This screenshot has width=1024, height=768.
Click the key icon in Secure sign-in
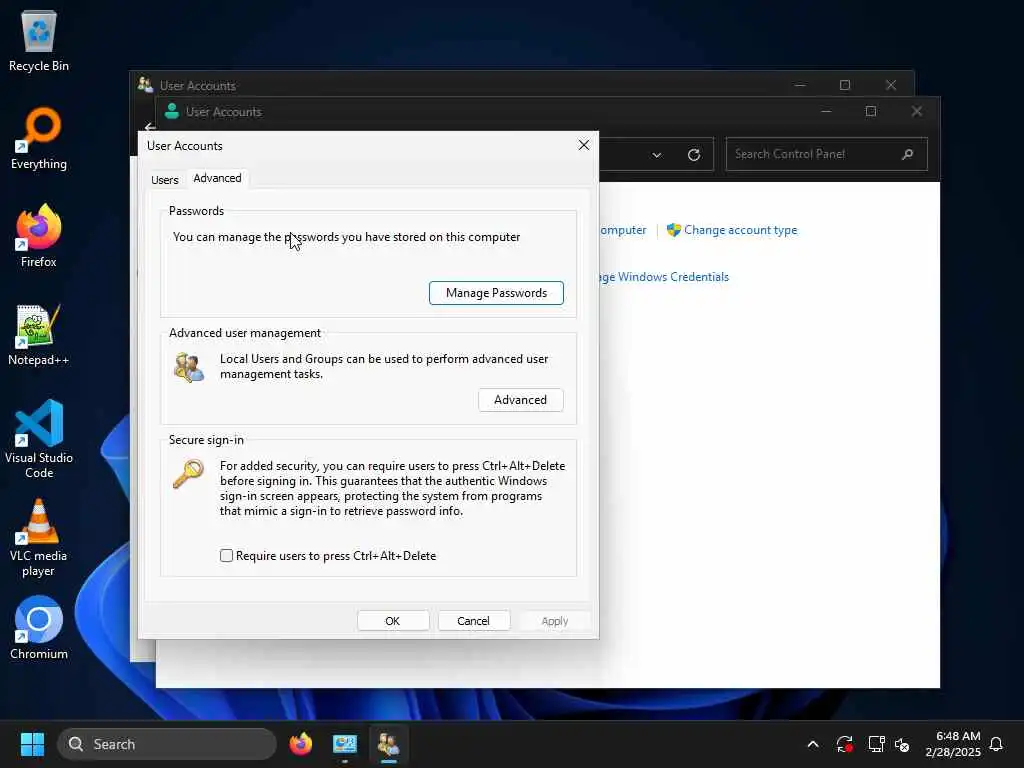tap(189, 473)
